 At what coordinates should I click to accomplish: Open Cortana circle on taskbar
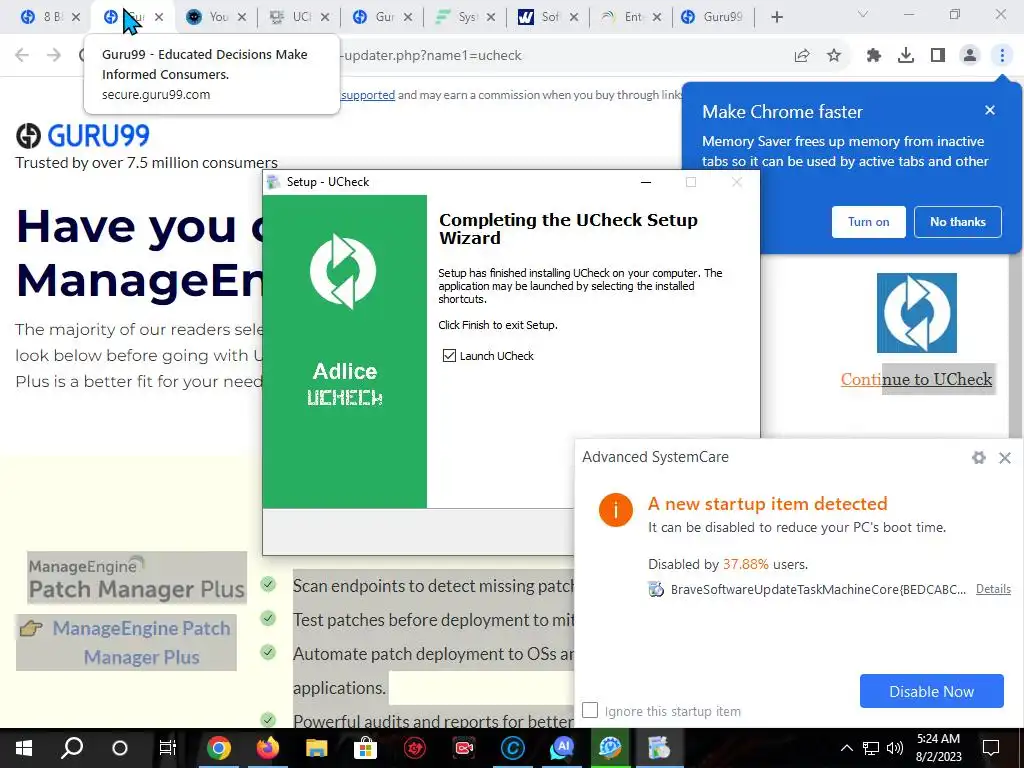point(120,748)
